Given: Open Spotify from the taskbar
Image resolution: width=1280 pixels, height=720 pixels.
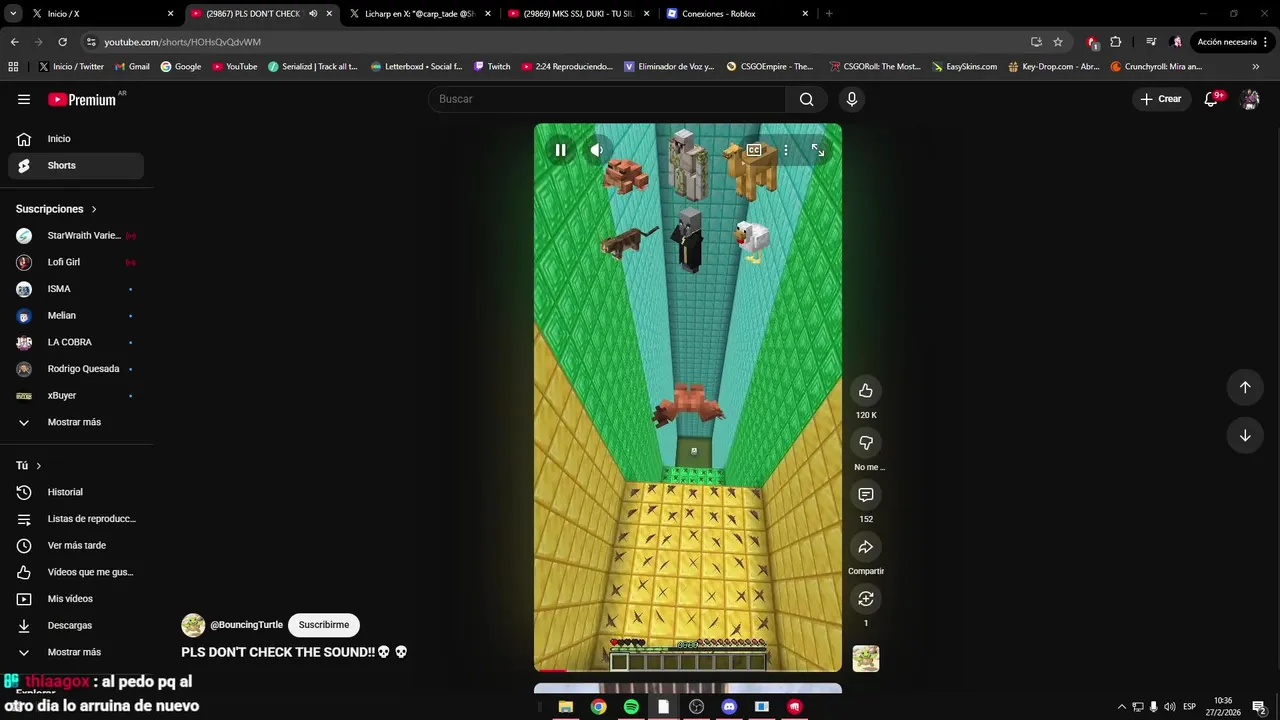Looking at the screenshot, I should pos(631,707).
